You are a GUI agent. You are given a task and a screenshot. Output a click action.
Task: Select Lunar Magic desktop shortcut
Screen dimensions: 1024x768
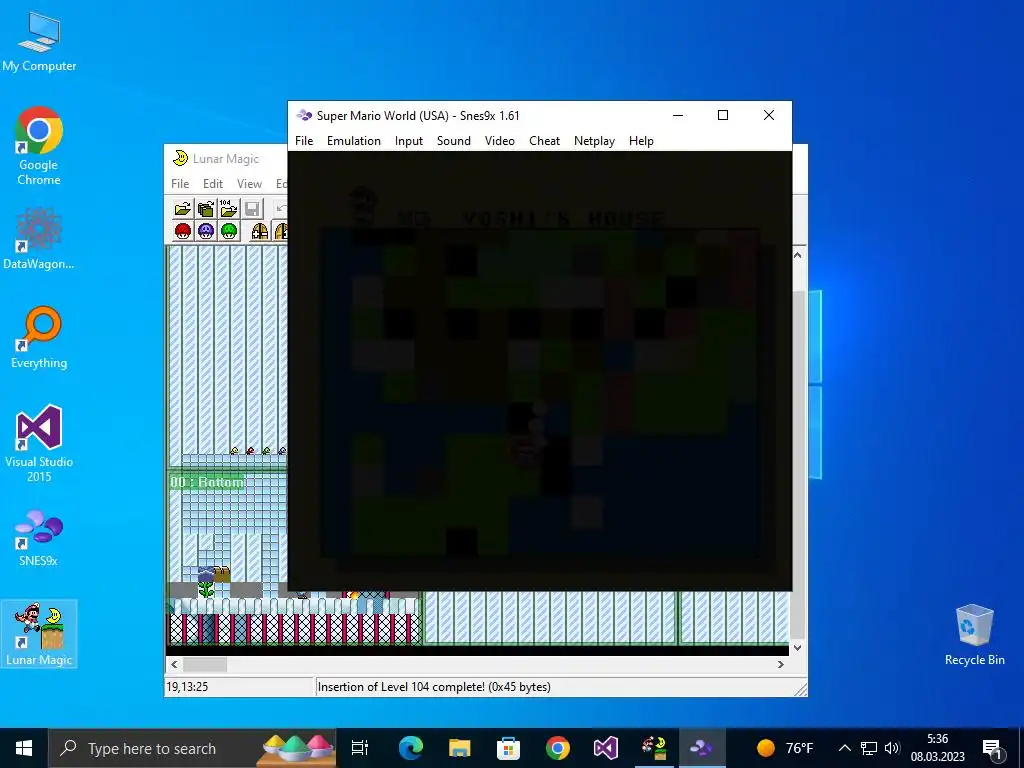[x=39, y=633]
